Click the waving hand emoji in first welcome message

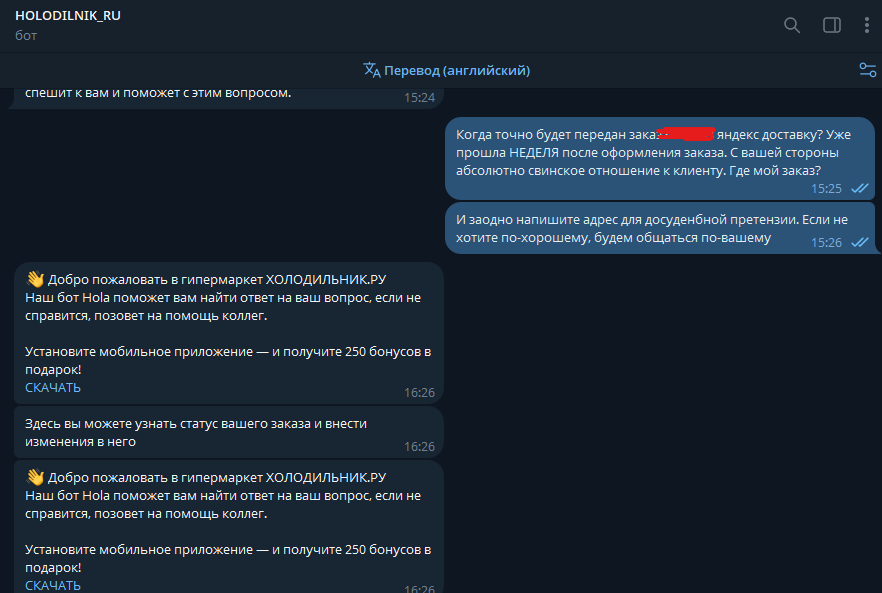(x=35, y=279)
